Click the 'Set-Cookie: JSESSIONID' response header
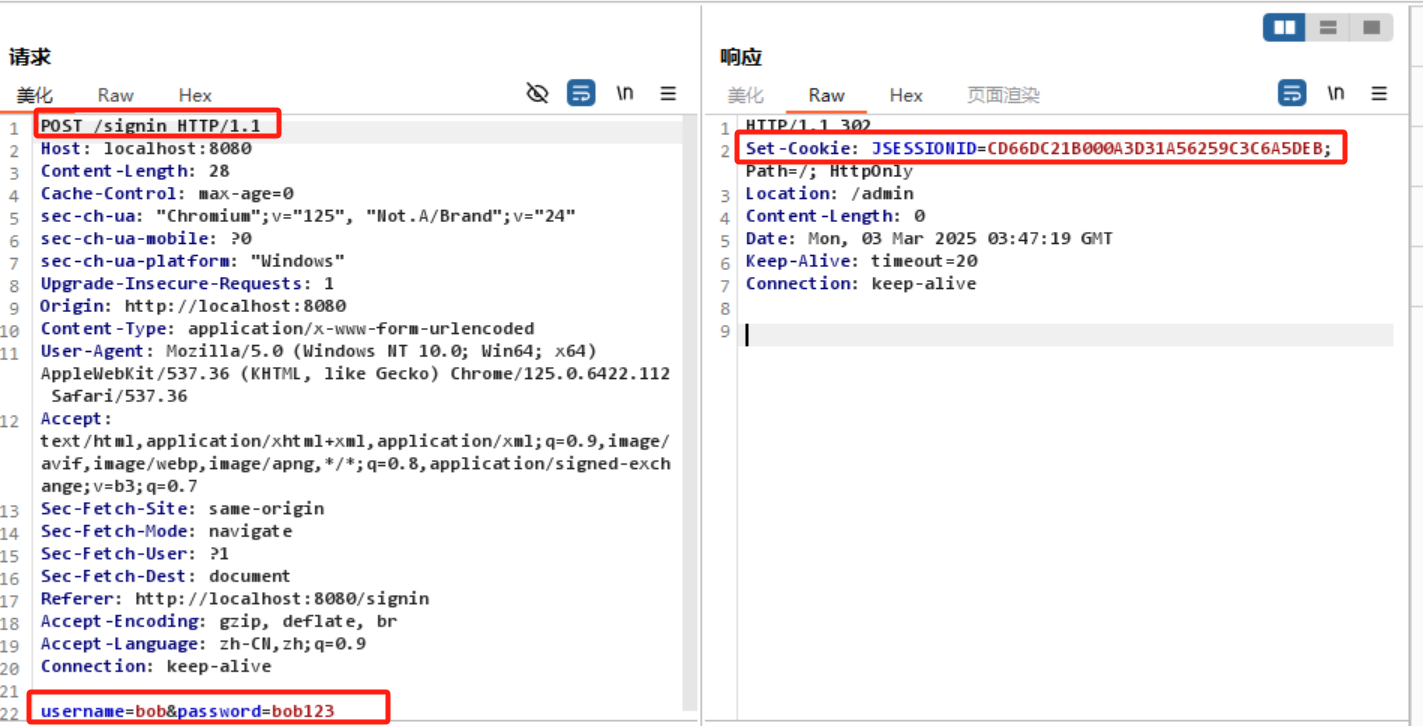1423x726 pixels. (x=1039, y=149)
